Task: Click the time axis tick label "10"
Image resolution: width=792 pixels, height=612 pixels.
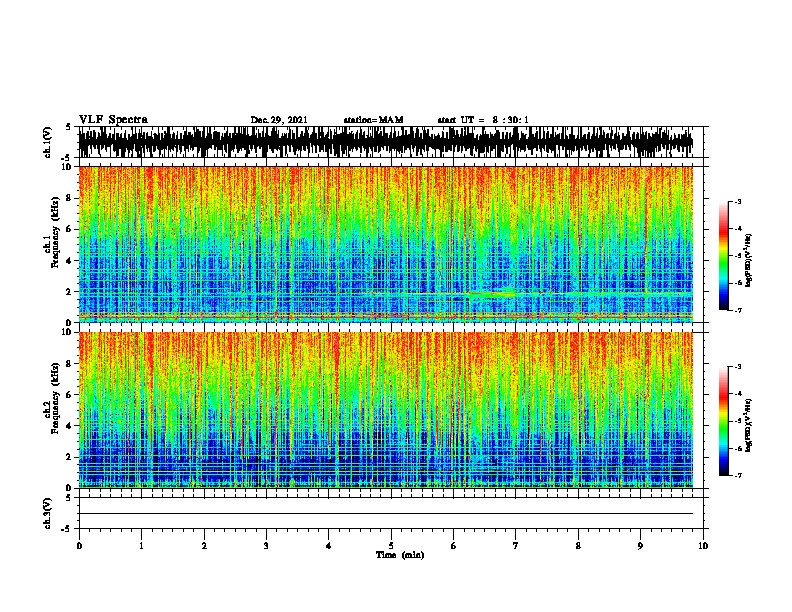Action: coord(703,545)
